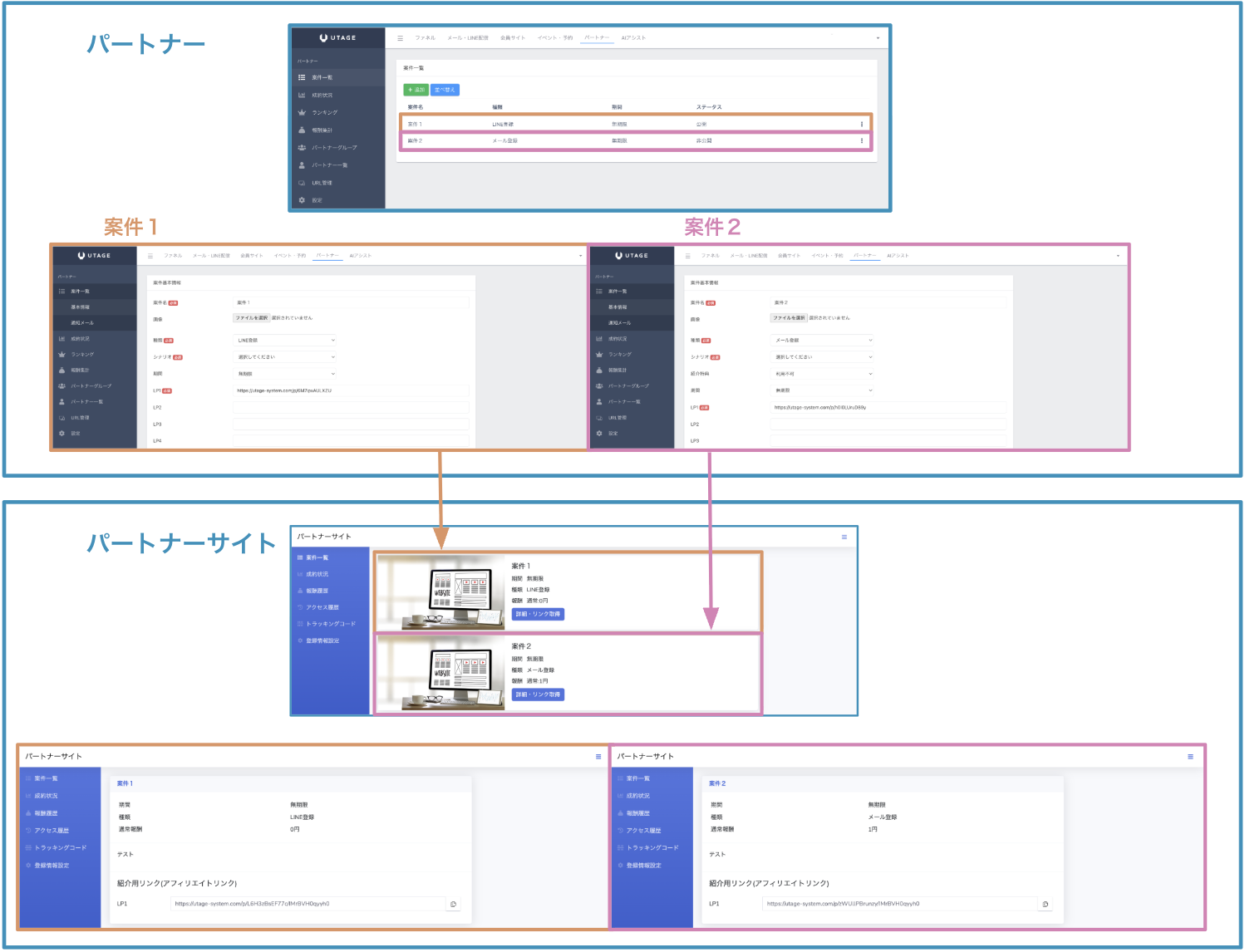Open 設定 gear icon in top panel sidebar
1245x952 pixels.
pyautogui.click(x=302, y=200)
